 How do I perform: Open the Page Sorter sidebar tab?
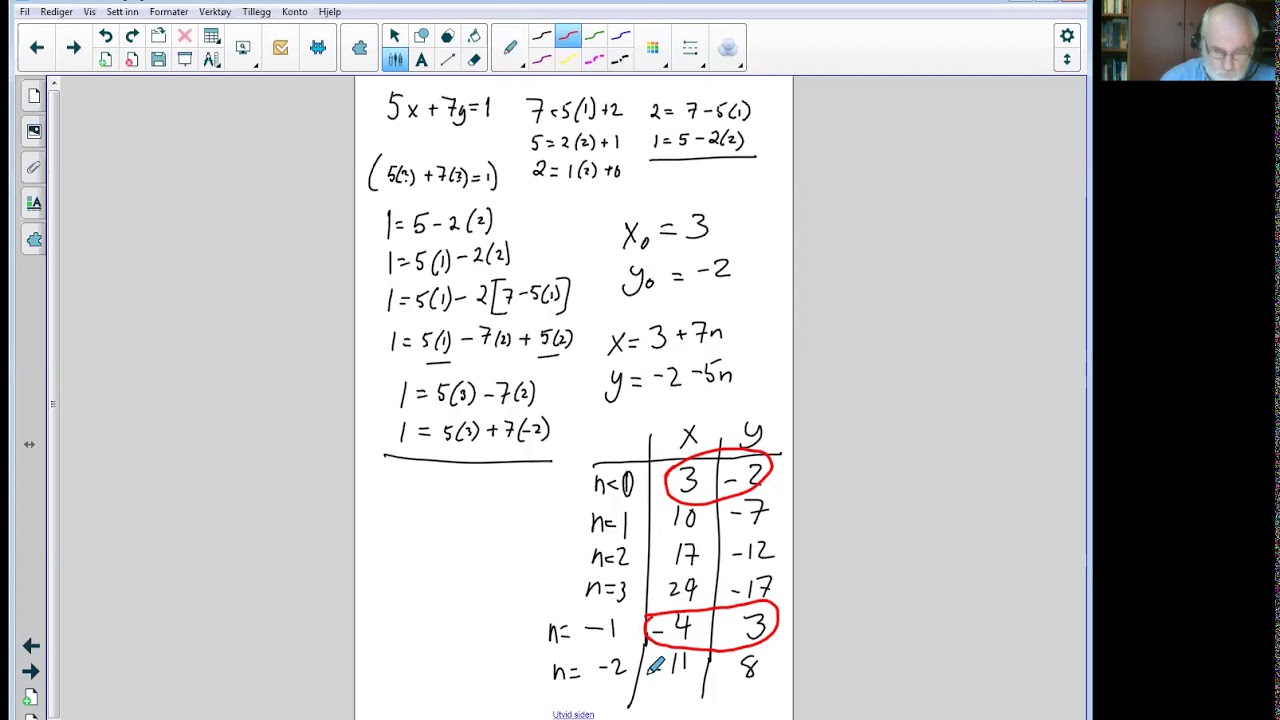coord(34,96)
